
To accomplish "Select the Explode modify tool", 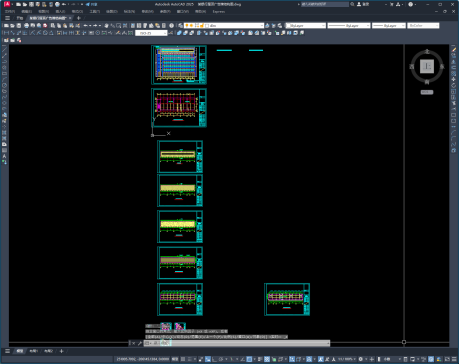I will coord(454,151).
